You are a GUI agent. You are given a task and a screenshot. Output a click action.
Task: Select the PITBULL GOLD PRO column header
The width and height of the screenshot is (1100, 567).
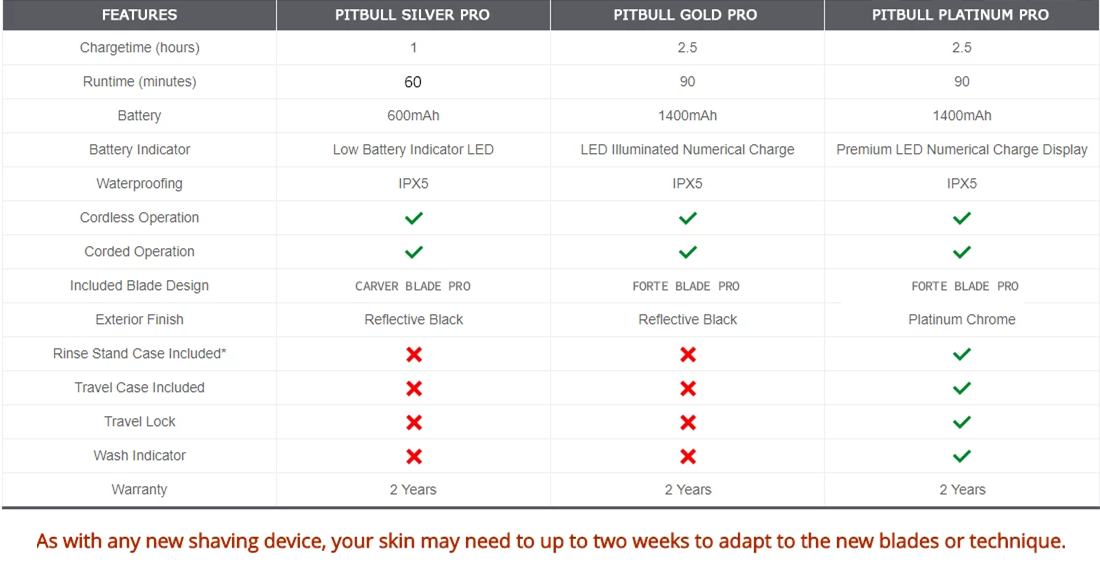(688, 15)
